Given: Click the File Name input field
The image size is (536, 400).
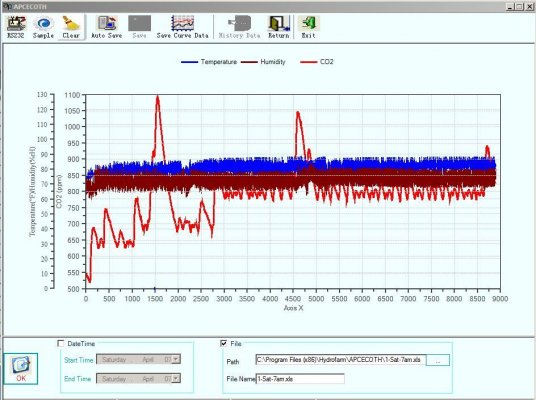Looking at the screenshot, I should tap(300, 379).
